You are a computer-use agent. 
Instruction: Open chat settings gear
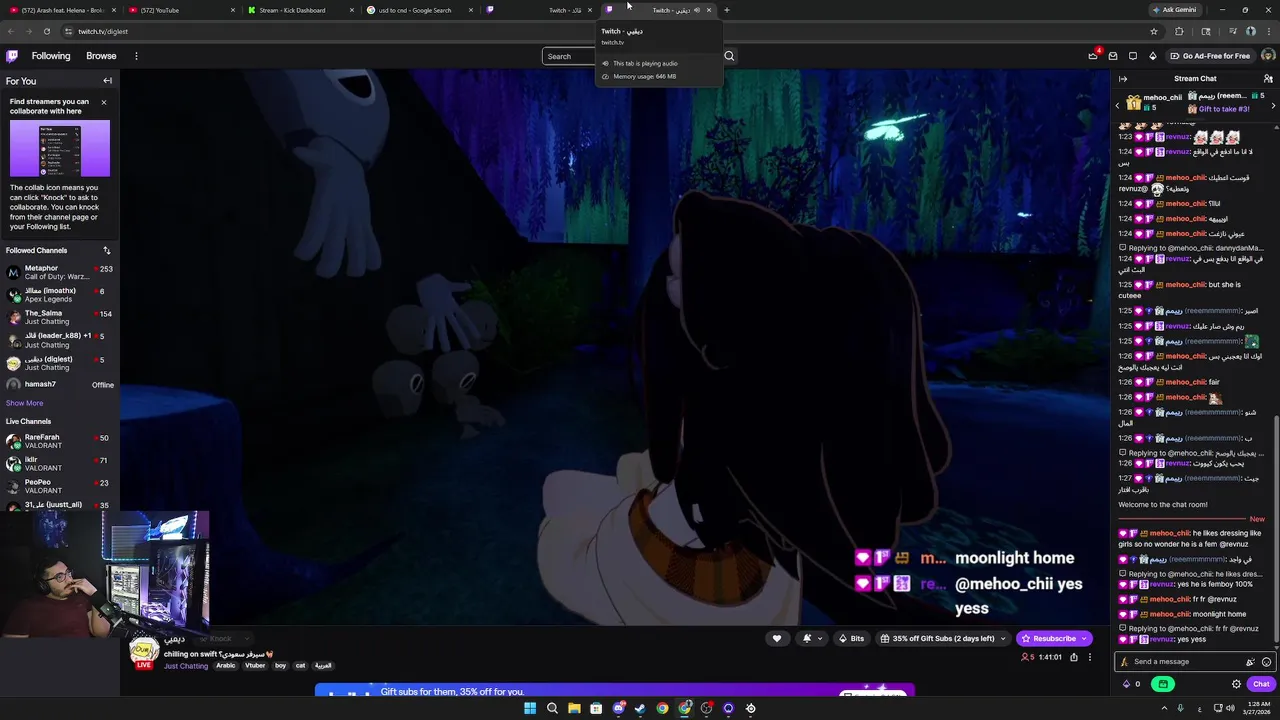pyautogui.click(x=1236, y=684)
